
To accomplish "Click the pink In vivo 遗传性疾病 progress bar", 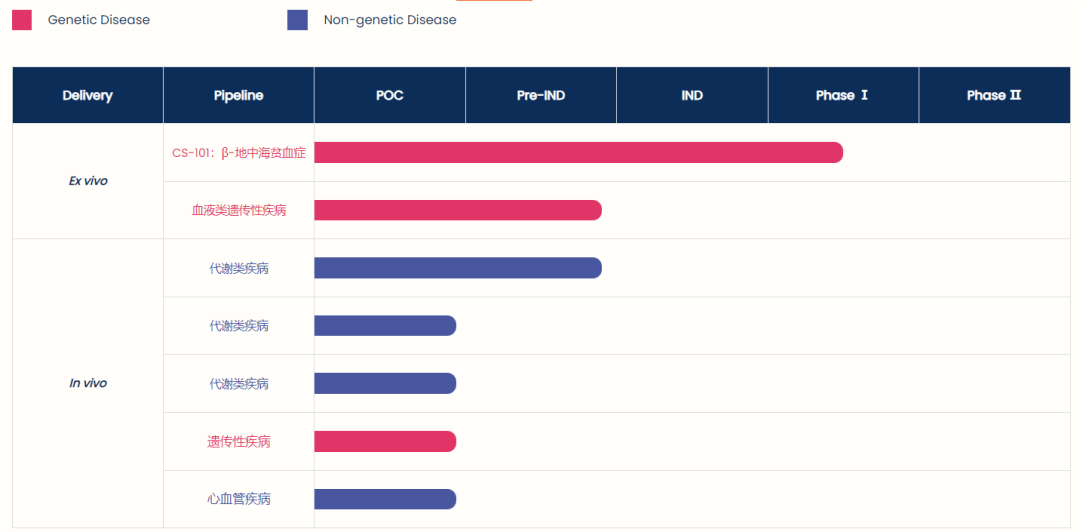I will pos(385,441).
